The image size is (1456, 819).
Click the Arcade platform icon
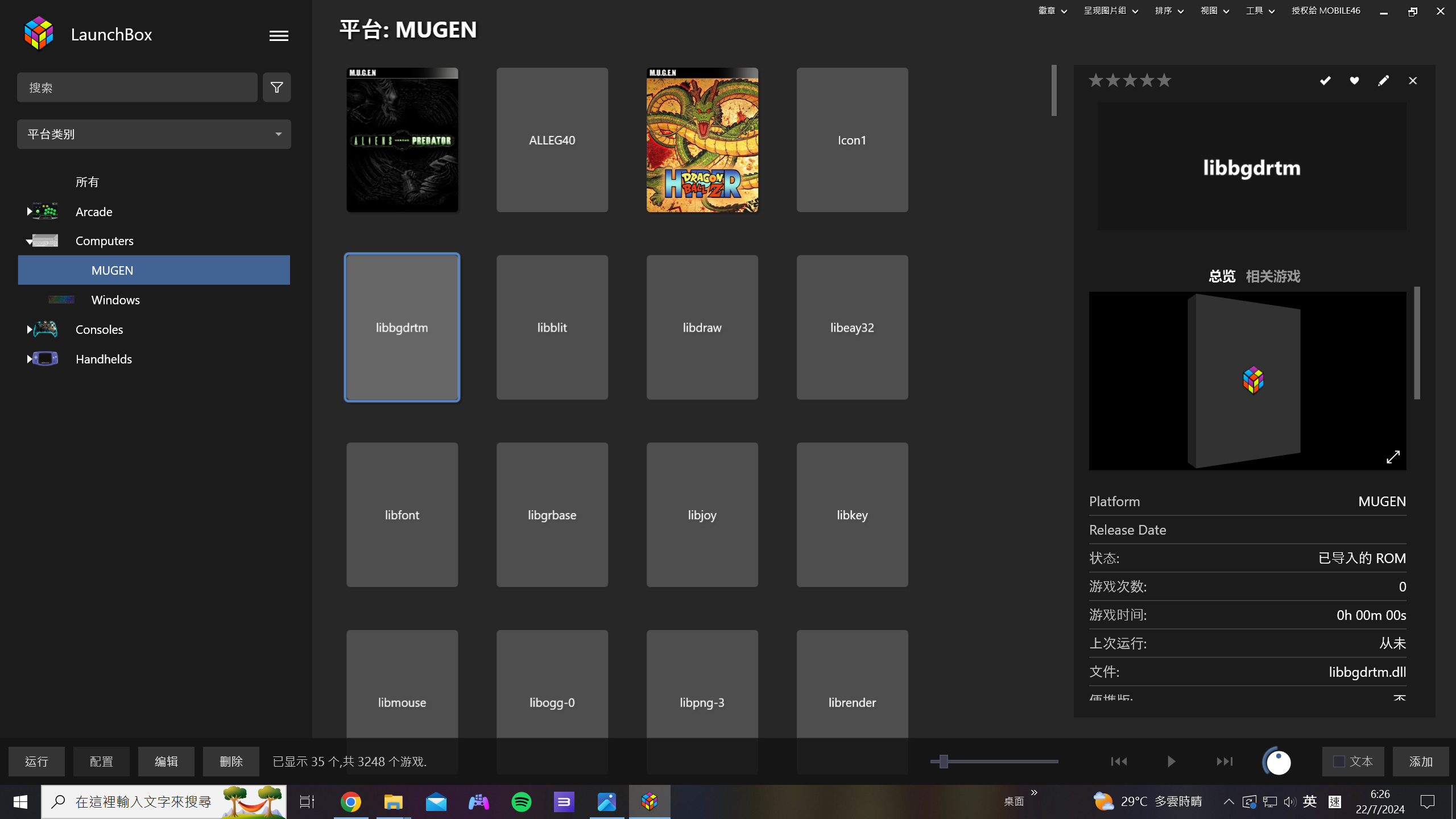pyautogui.click(x=45, y=211)
